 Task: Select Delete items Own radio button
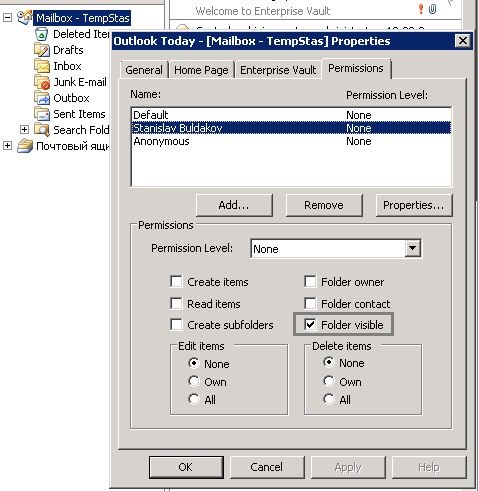pos(329,381)
